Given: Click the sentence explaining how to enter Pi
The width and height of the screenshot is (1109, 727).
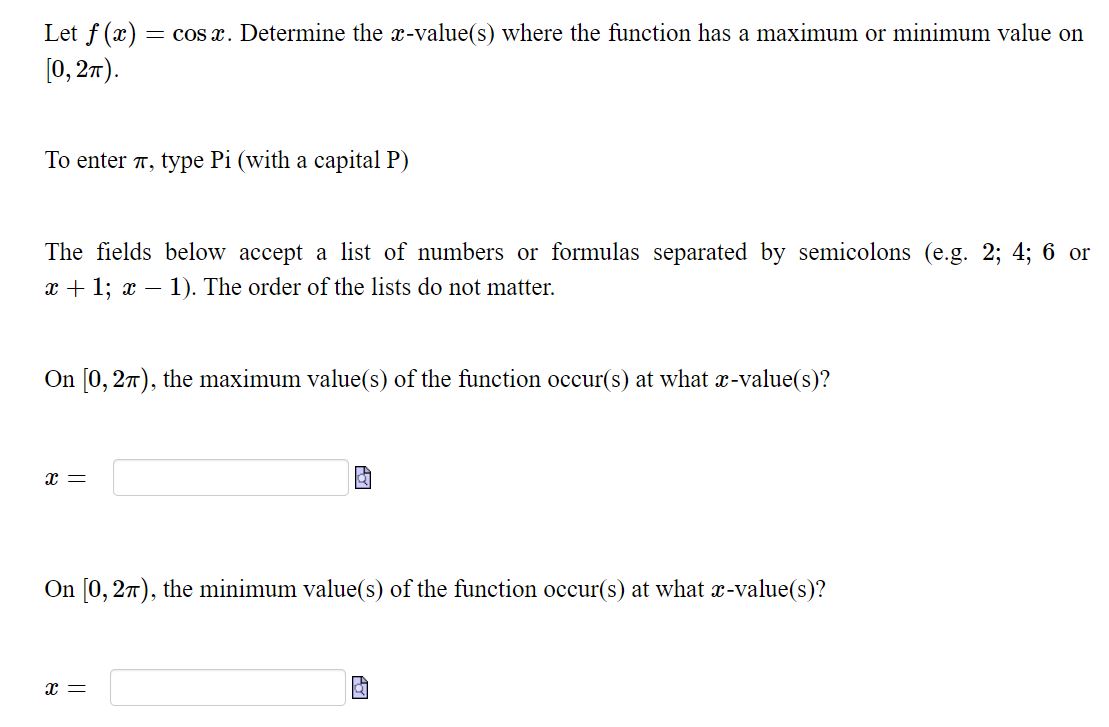Looking at the screenshot, I should click(228, 159).
